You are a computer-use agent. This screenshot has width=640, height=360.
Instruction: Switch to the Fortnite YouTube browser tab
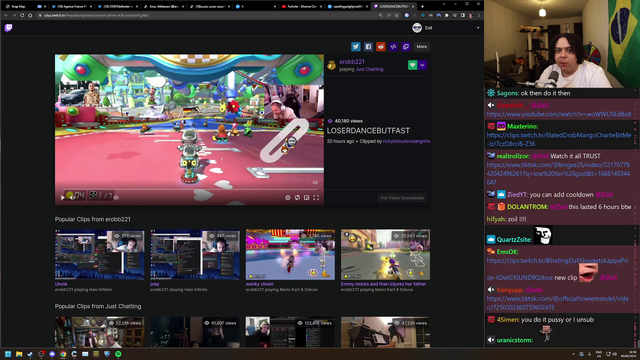[301, 7]
